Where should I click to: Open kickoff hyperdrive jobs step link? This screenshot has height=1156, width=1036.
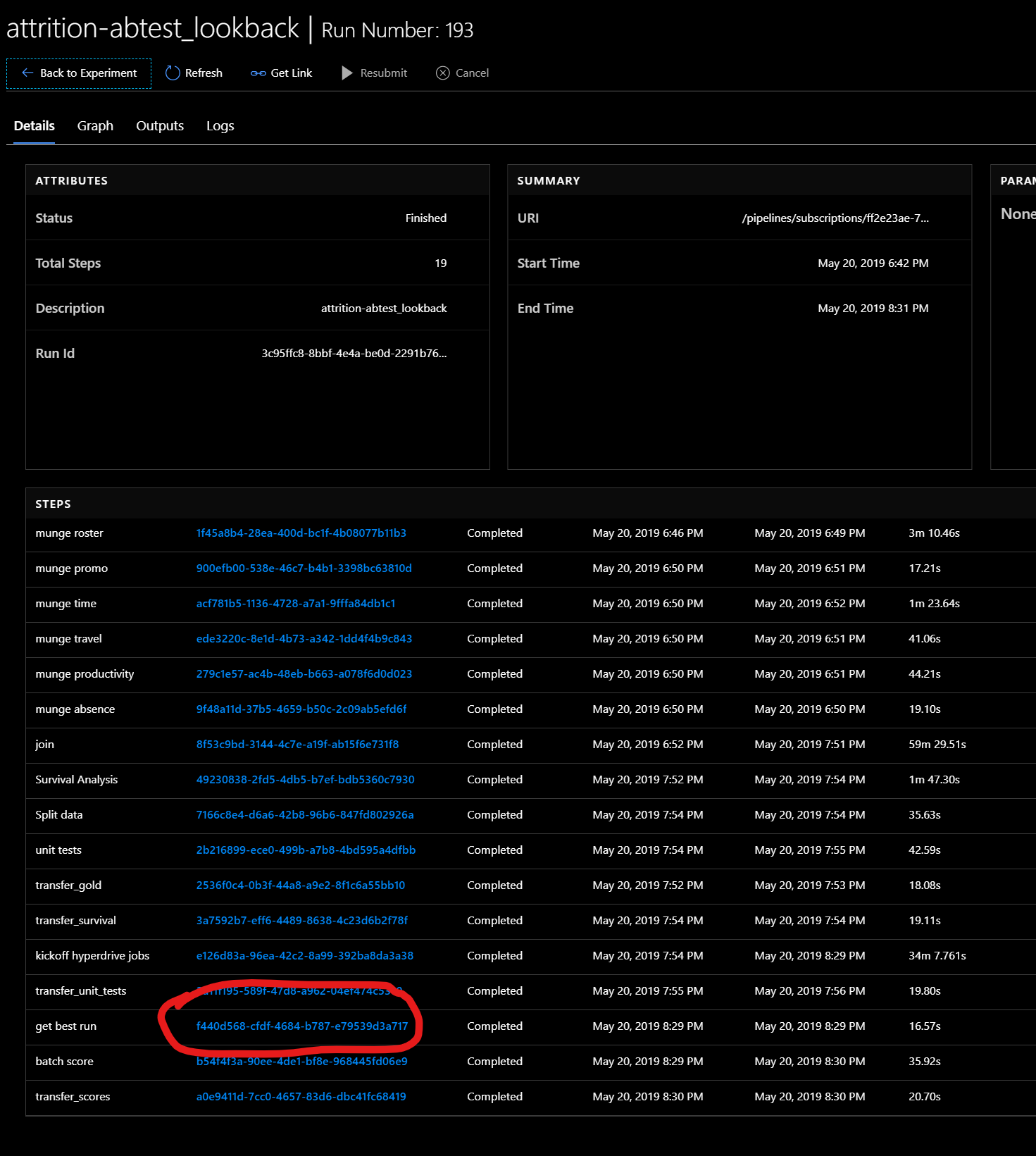pos(305,955)
